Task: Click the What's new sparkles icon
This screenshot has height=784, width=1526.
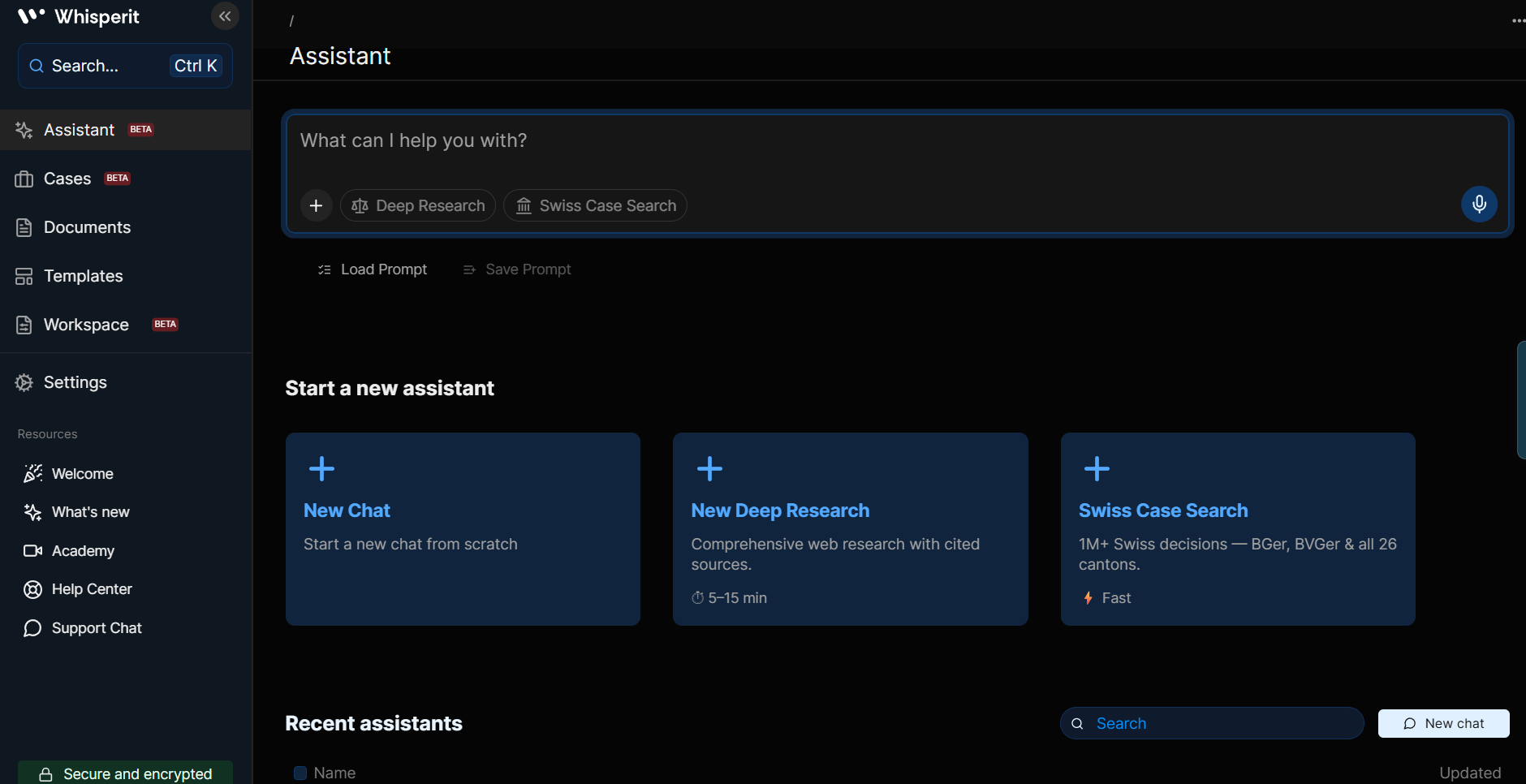Action: (x=32, y=512)
